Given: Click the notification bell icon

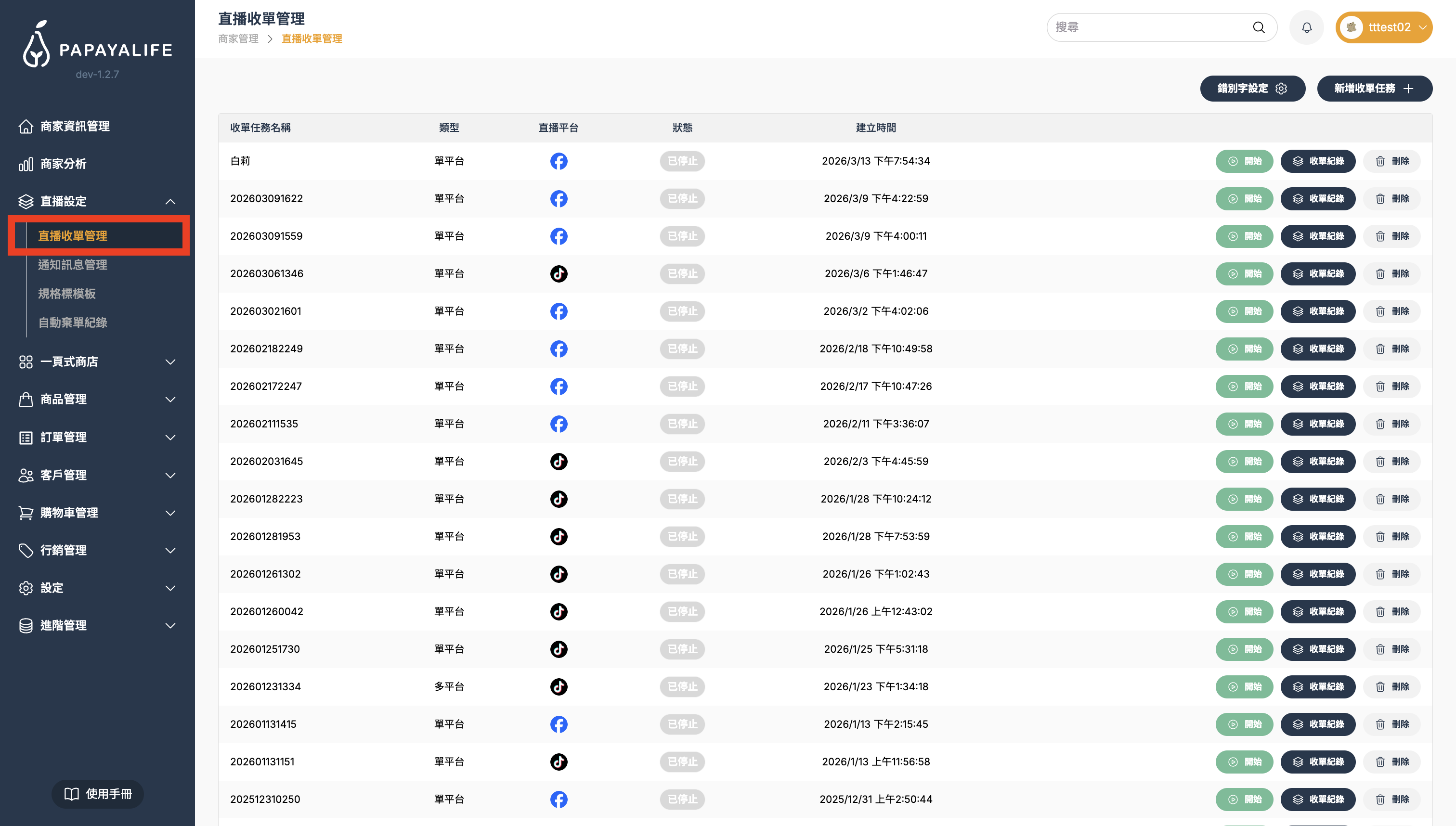Looking at the screenshot, I should pos(1306,27).
